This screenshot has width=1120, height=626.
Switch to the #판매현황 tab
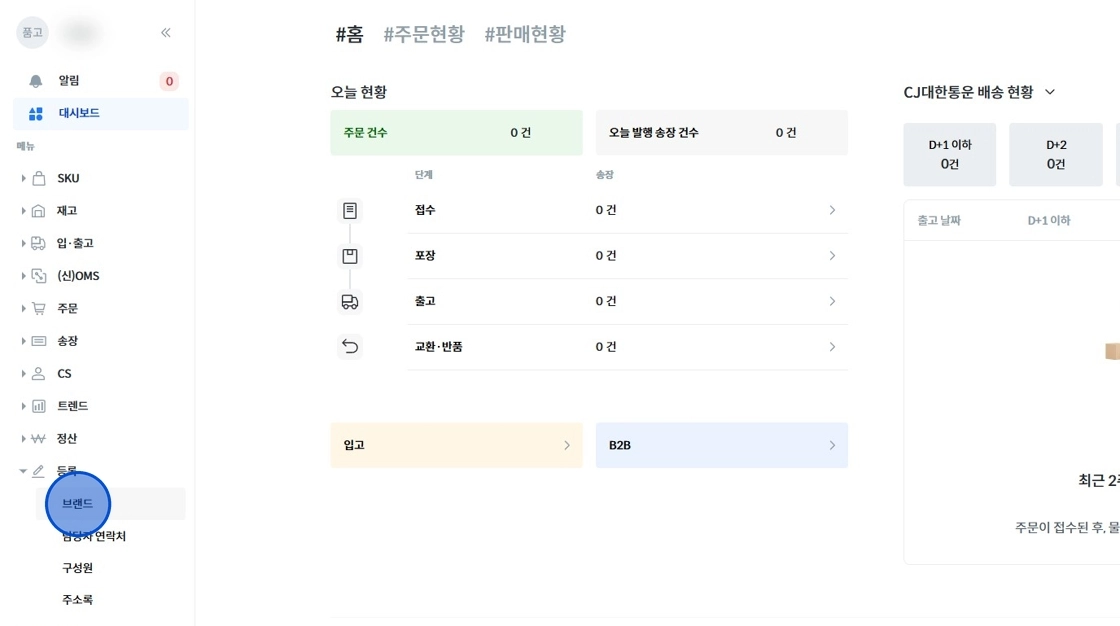(525, 34)
